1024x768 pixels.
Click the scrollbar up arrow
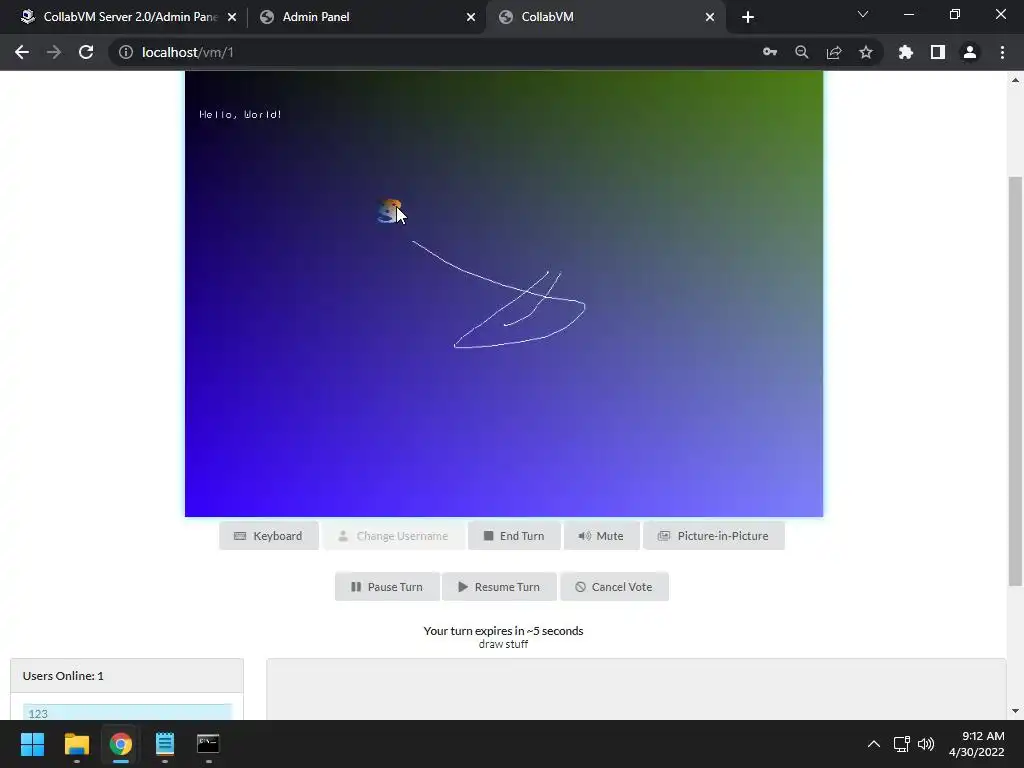(1015, 80)
